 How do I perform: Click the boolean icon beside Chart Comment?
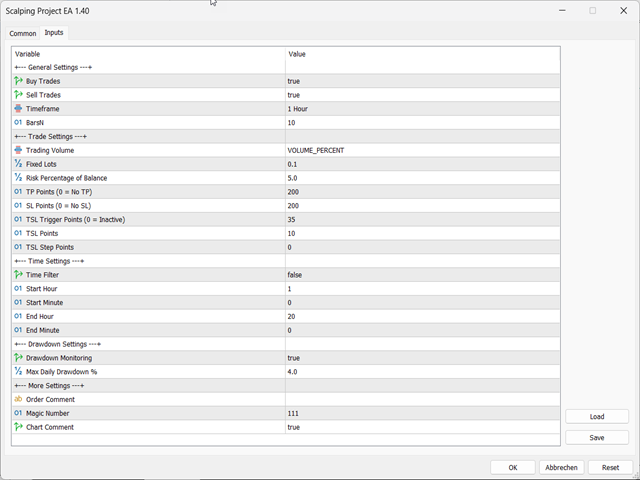click(x=18, y=427)
